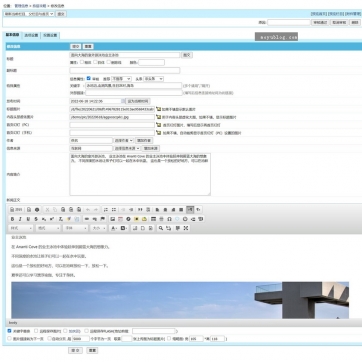Image resolution: width=362 pixels, height=362 pixels.
Task: Click the Cut icon in editor toolbar
Action: click(x=47, y=210)
